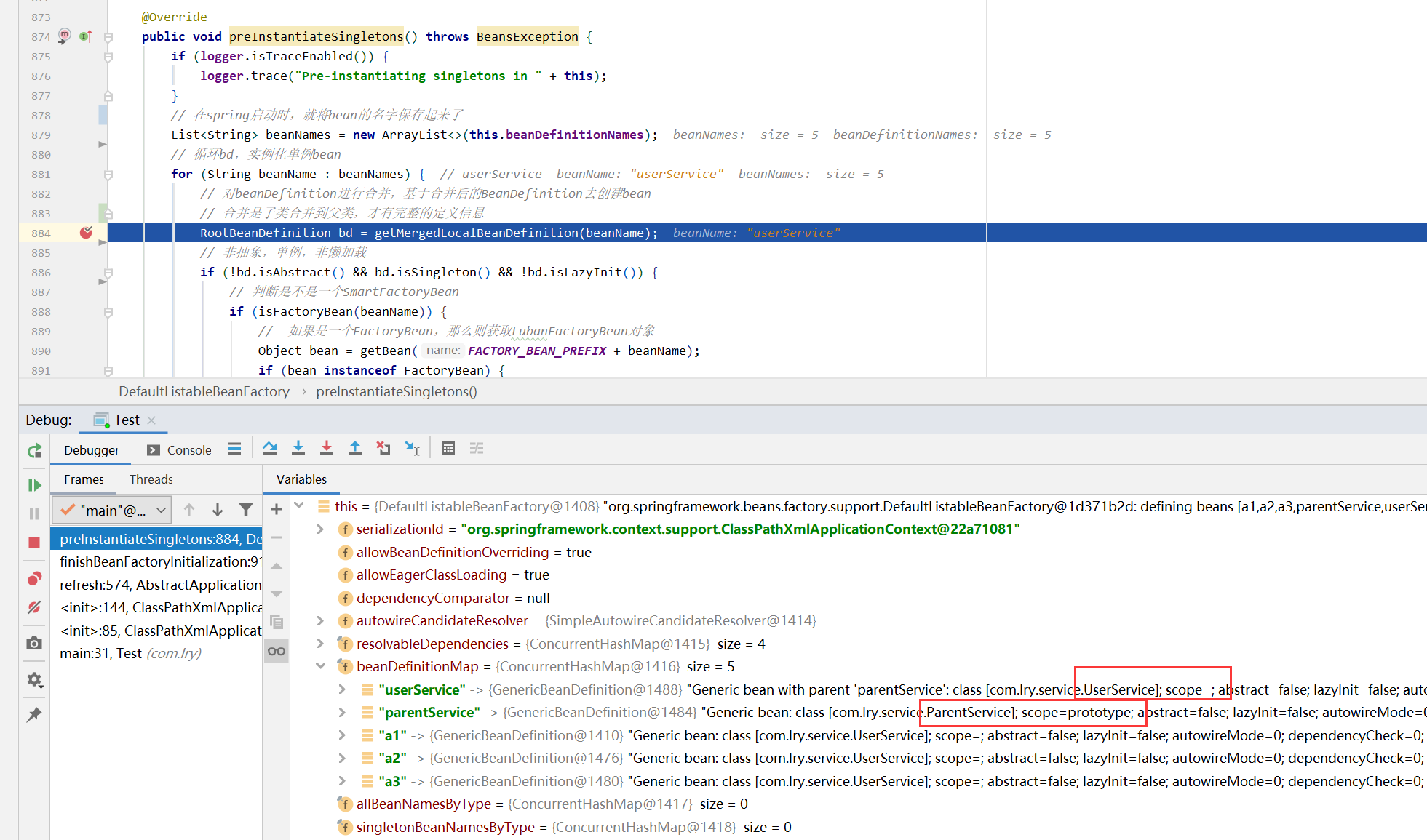Fold the code block at line 875
1427x840 pixels.
[108, 57]
